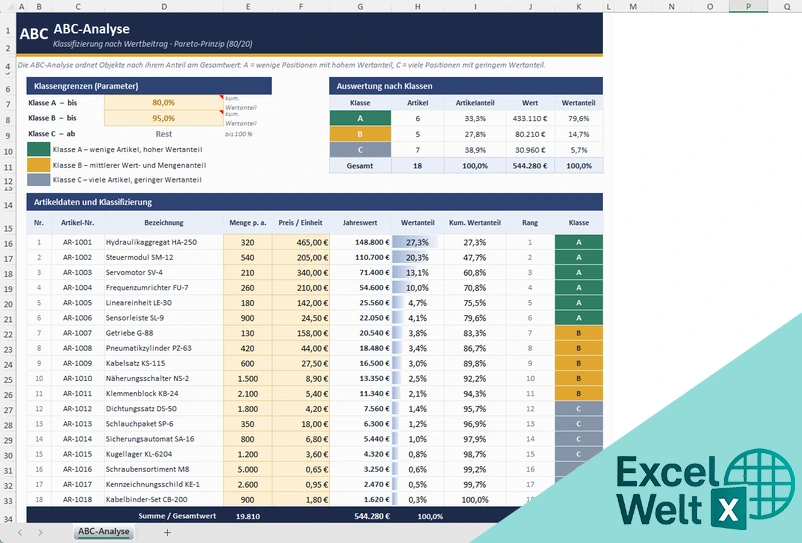The width and height of the screenshot is (802, 543).
Task: Click the previous sheet navigation arrow
Action: [20, 532]
